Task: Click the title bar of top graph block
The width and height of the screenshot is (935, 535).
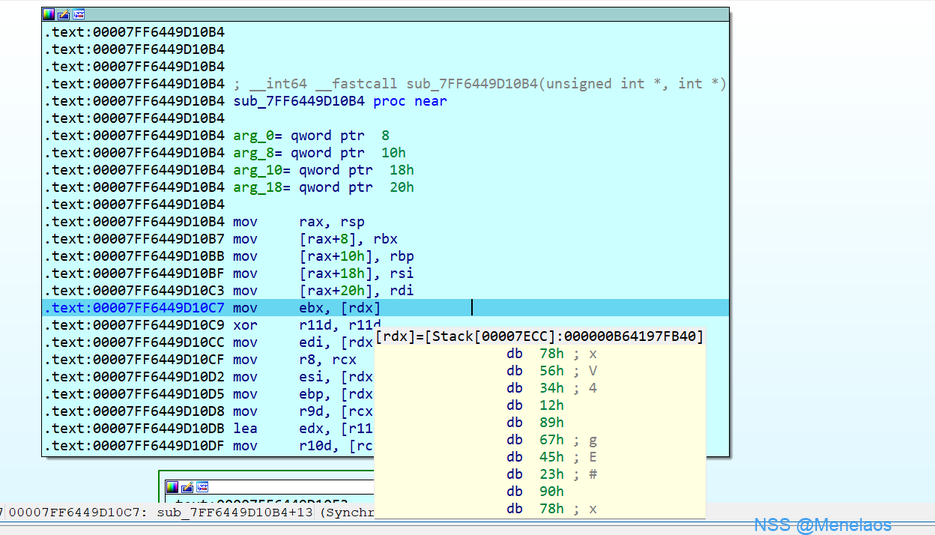Action: (x=400, y=15)
